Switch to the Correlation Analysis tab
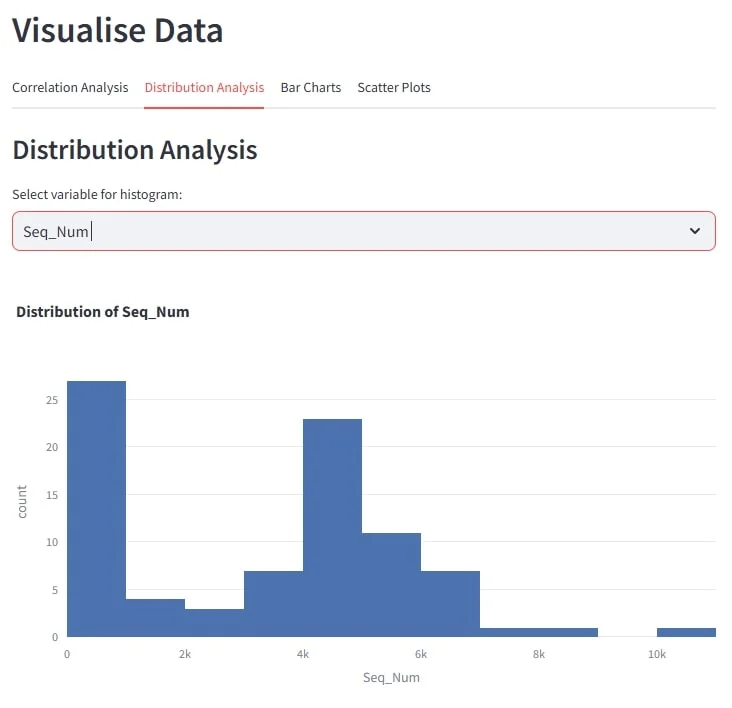732x708 pixels. click(x=70, y=88)
